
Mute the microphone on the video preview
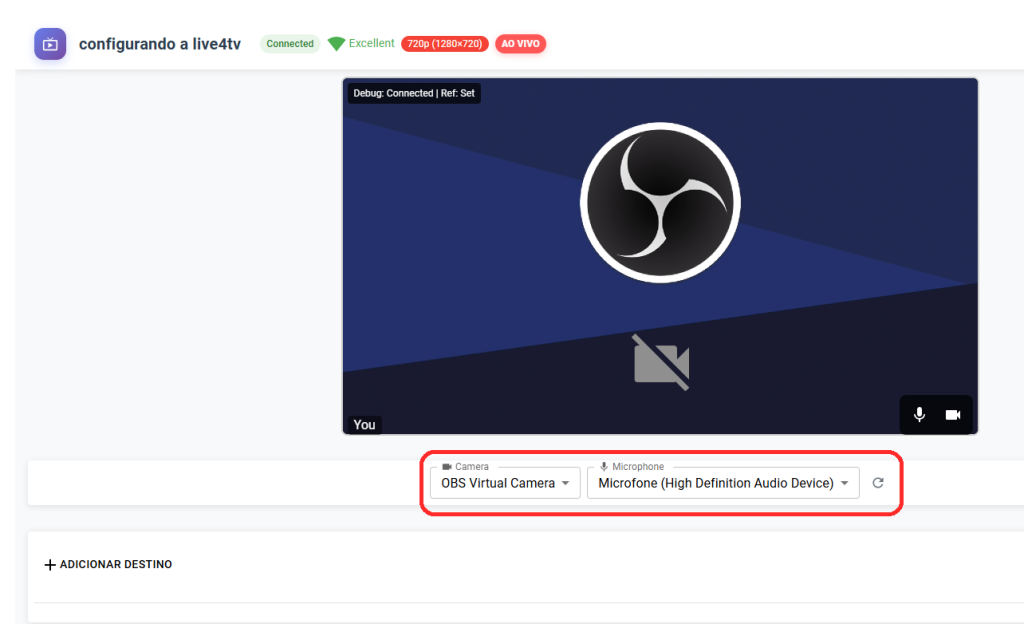tap(919, 414)
